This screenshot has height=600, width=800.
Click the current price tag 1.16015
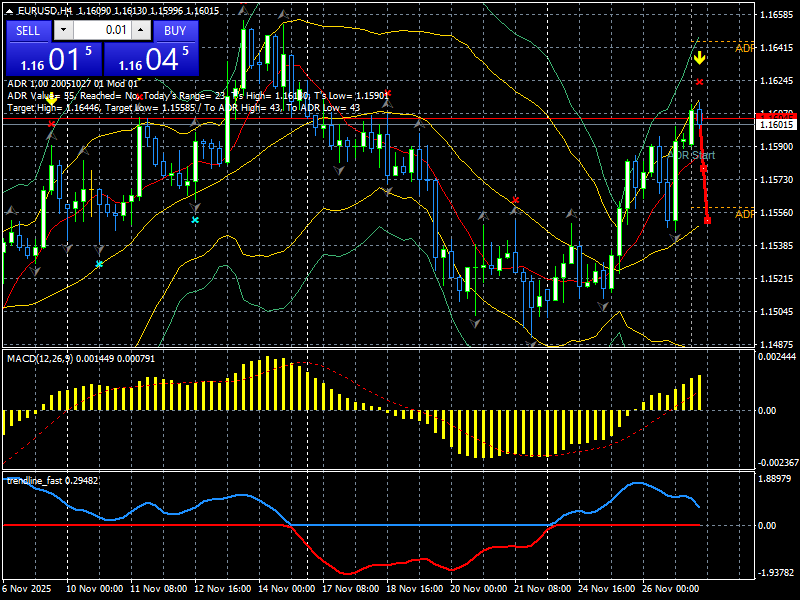[x=777, y=124]
